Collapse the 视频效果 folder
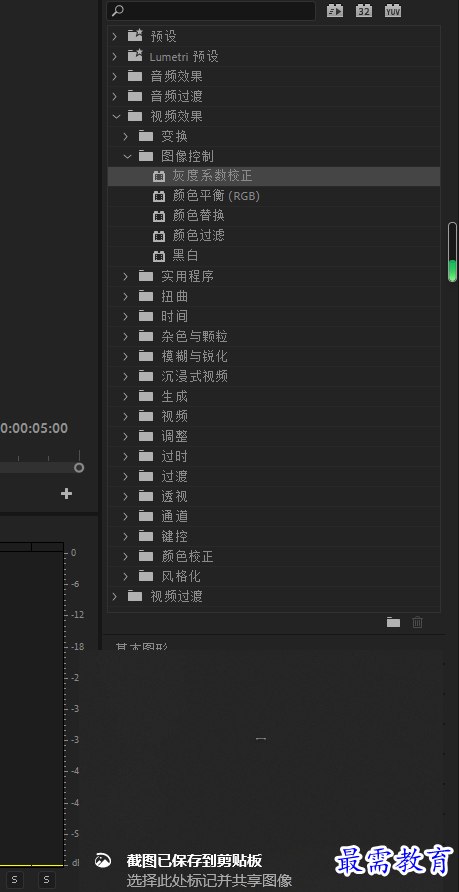459x892 pixels. (116, 117)
